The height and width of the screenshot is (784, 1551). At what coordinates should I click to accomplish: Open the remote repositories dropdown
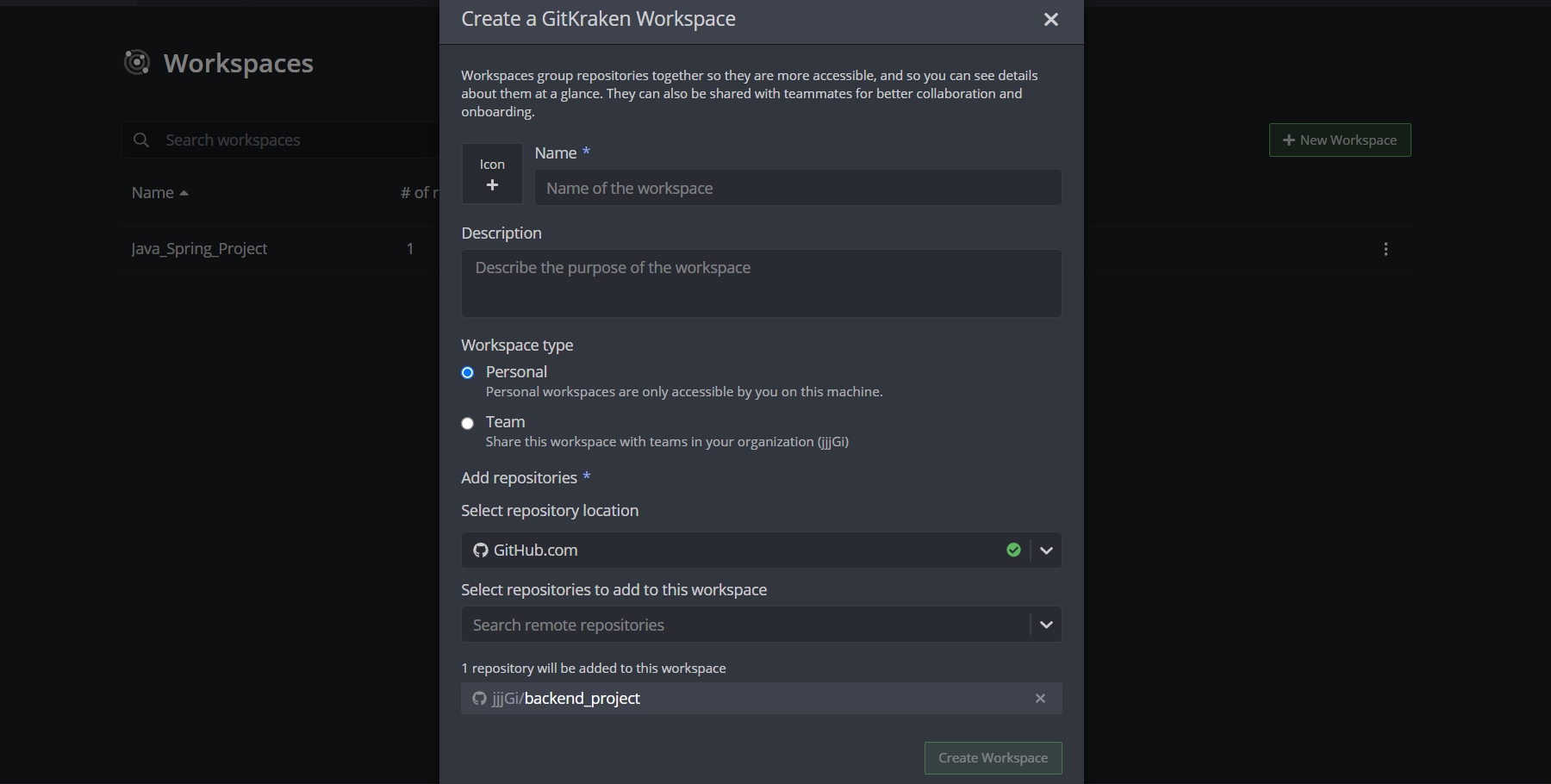(x=1046, y=624)
